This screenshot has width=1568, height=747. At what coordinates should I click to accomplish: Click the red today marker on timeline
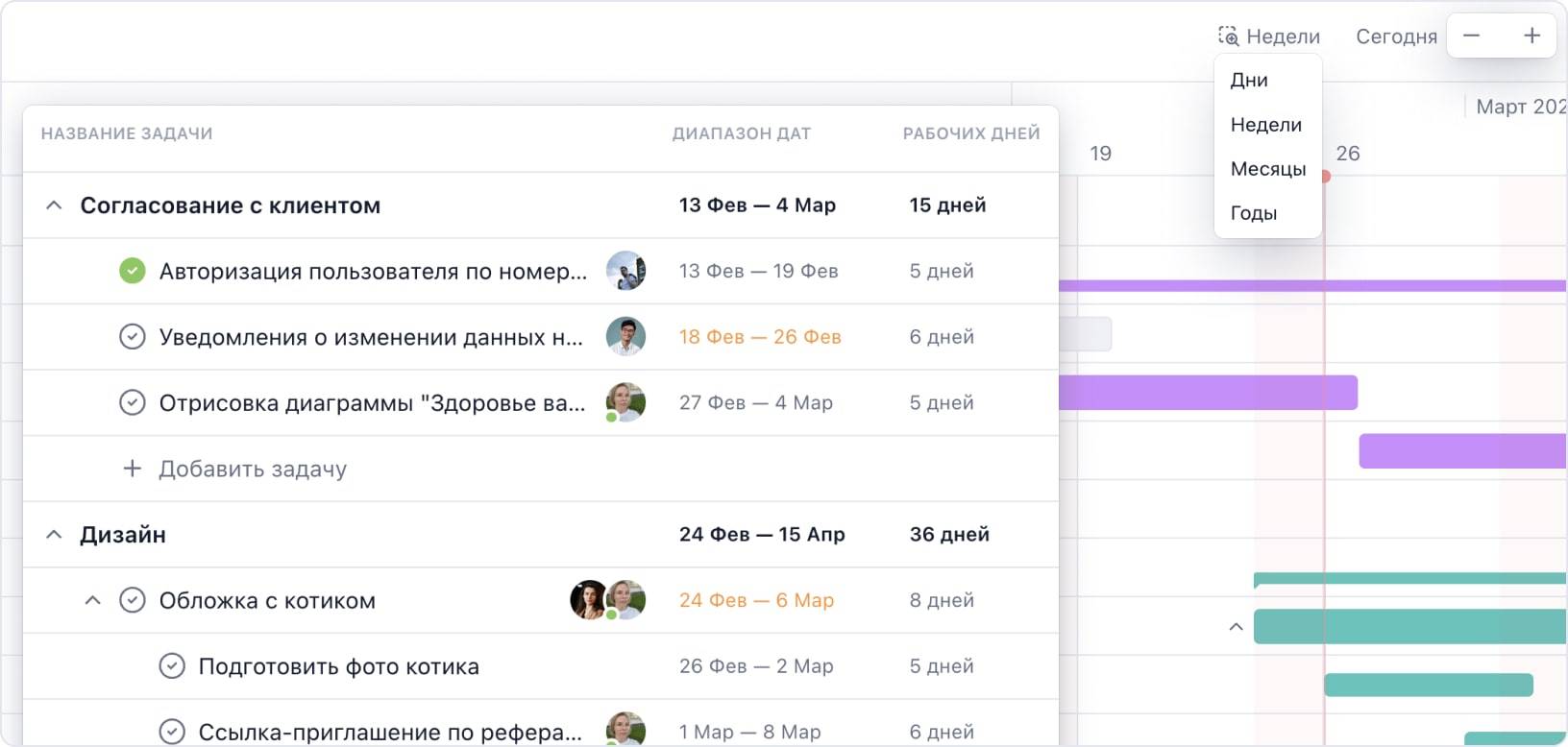pos(1325,177)
